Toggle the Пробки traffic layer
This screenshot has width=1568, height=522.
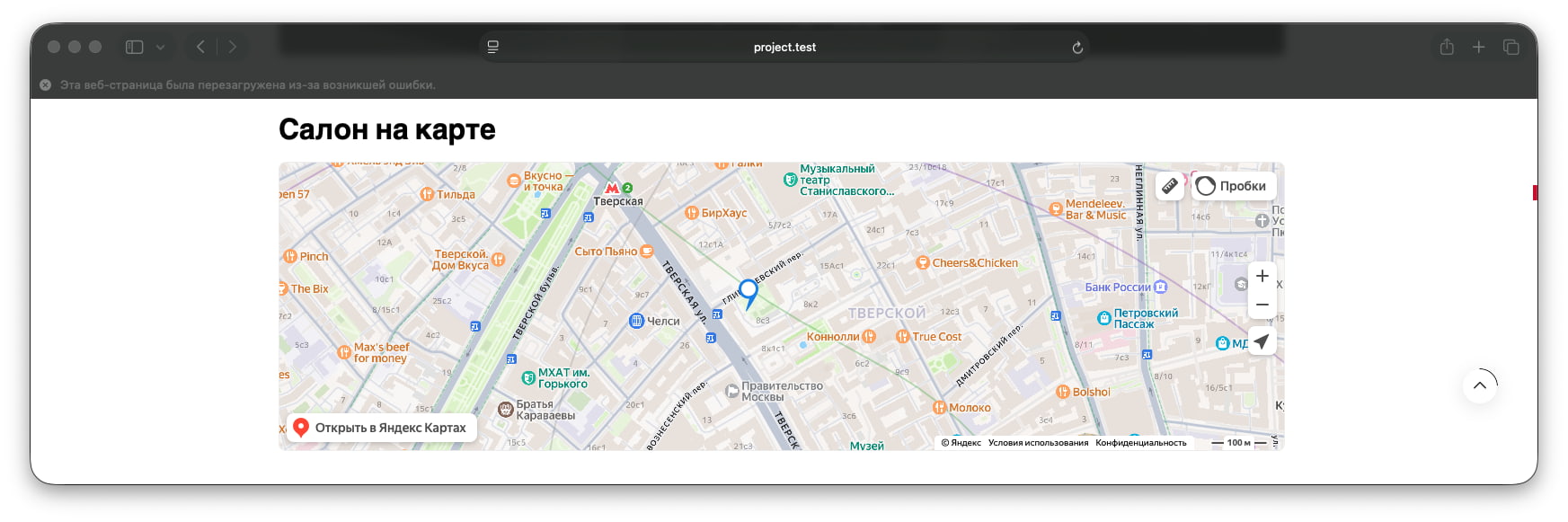click(1234, 186)
